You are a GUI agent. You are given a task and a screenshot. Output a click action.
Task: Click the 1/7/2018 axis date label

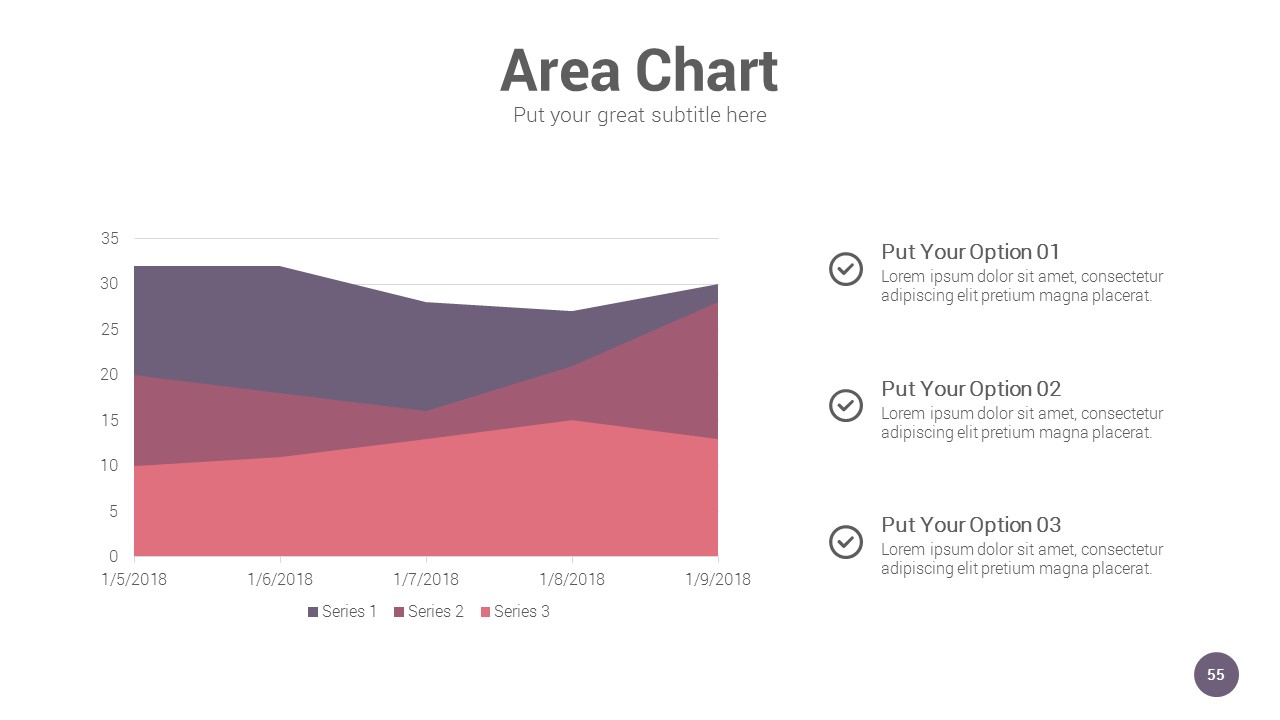[426, 579]
